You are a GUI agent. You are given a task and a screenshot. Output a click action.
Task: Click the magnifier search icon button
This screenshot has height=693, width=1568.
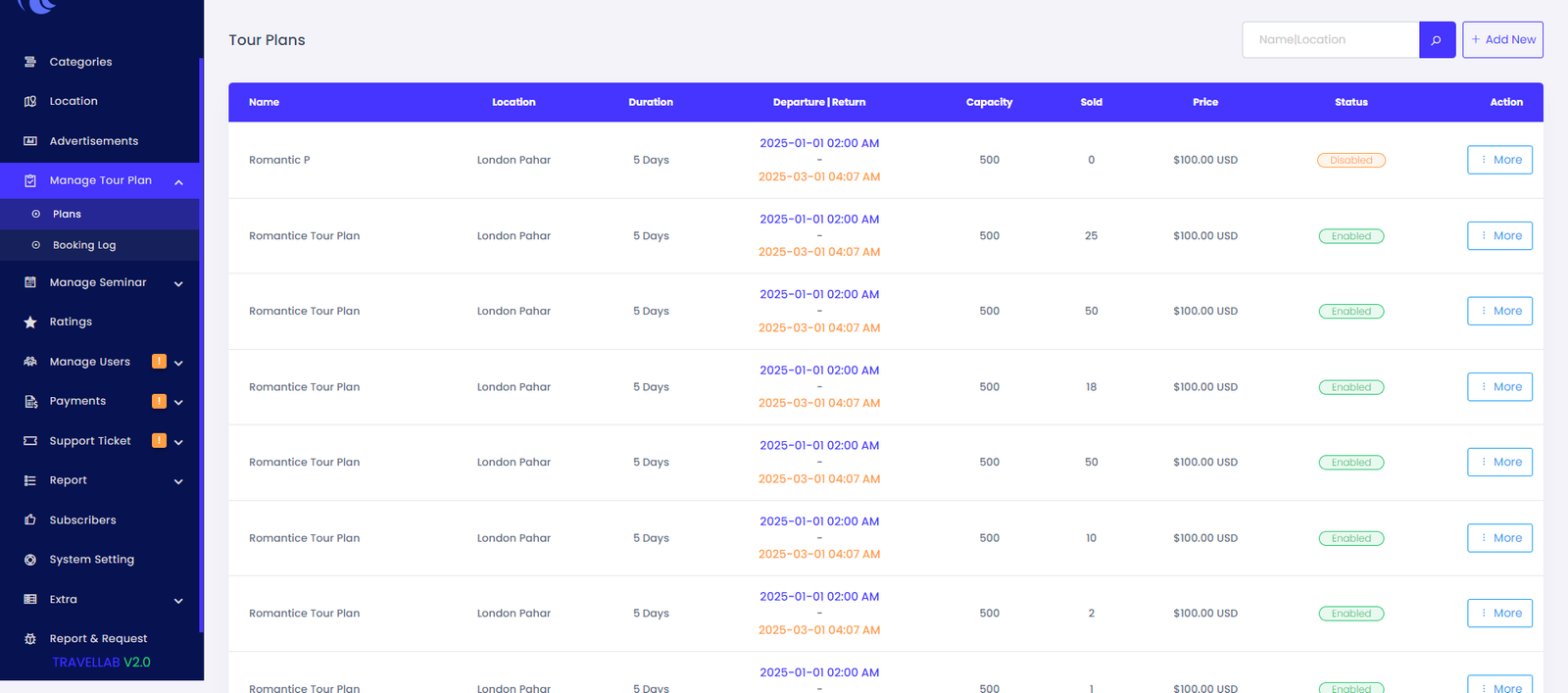(1437, 40)
